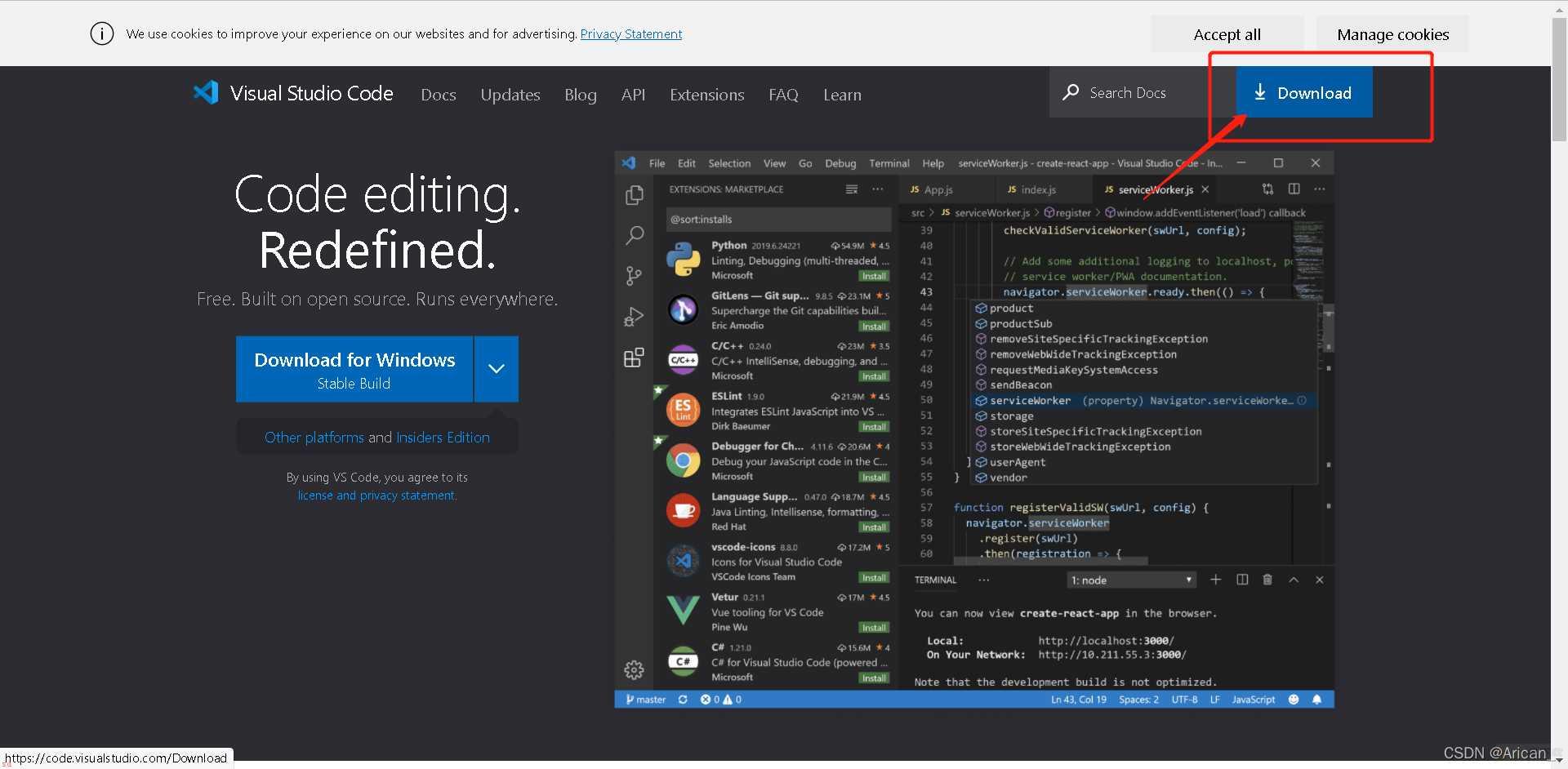Expand the download options arrow
Viewport: 1568px width, 769px height.
497,369
